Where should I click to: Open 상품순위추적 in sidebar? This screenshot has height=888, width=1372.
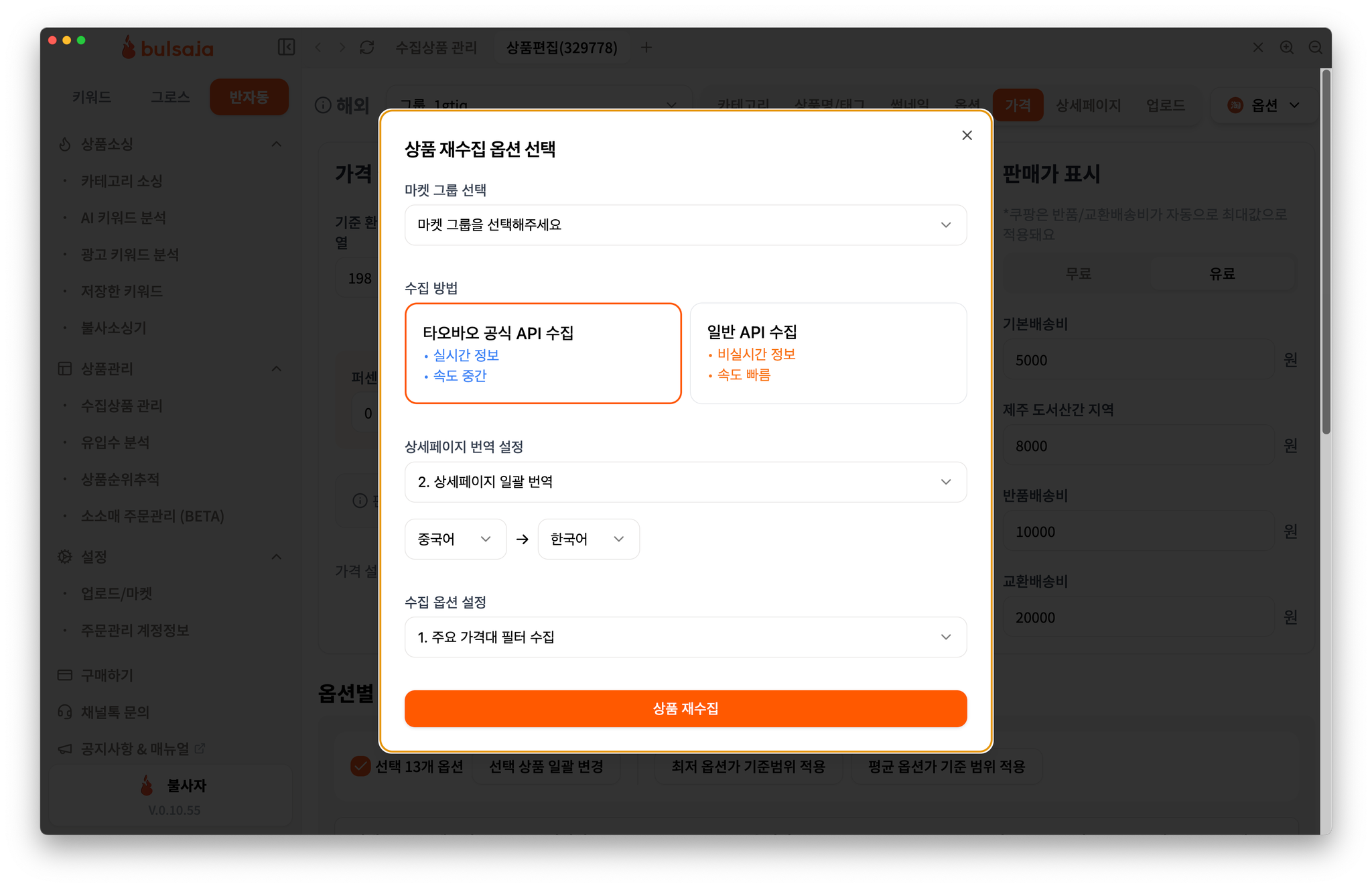(x=121, y=479)
